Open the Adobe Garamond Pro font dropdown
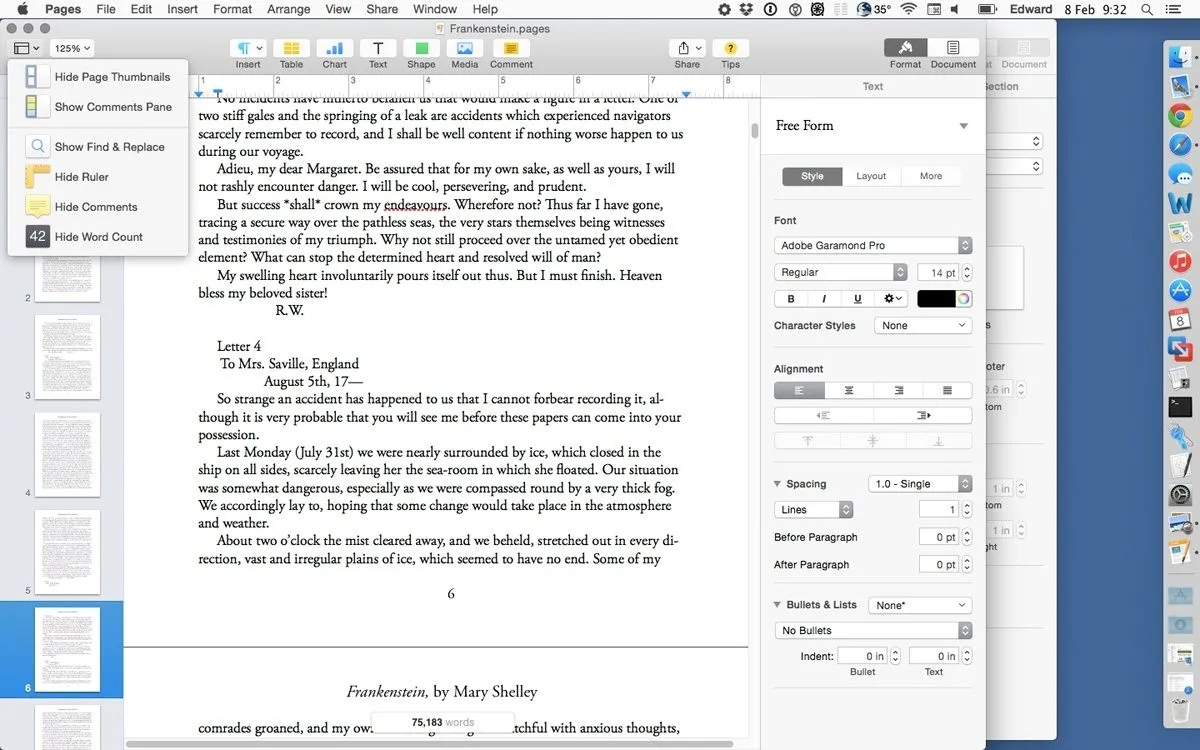The width and height of the screenshot is (1200, 750). (x=872, y=245)
